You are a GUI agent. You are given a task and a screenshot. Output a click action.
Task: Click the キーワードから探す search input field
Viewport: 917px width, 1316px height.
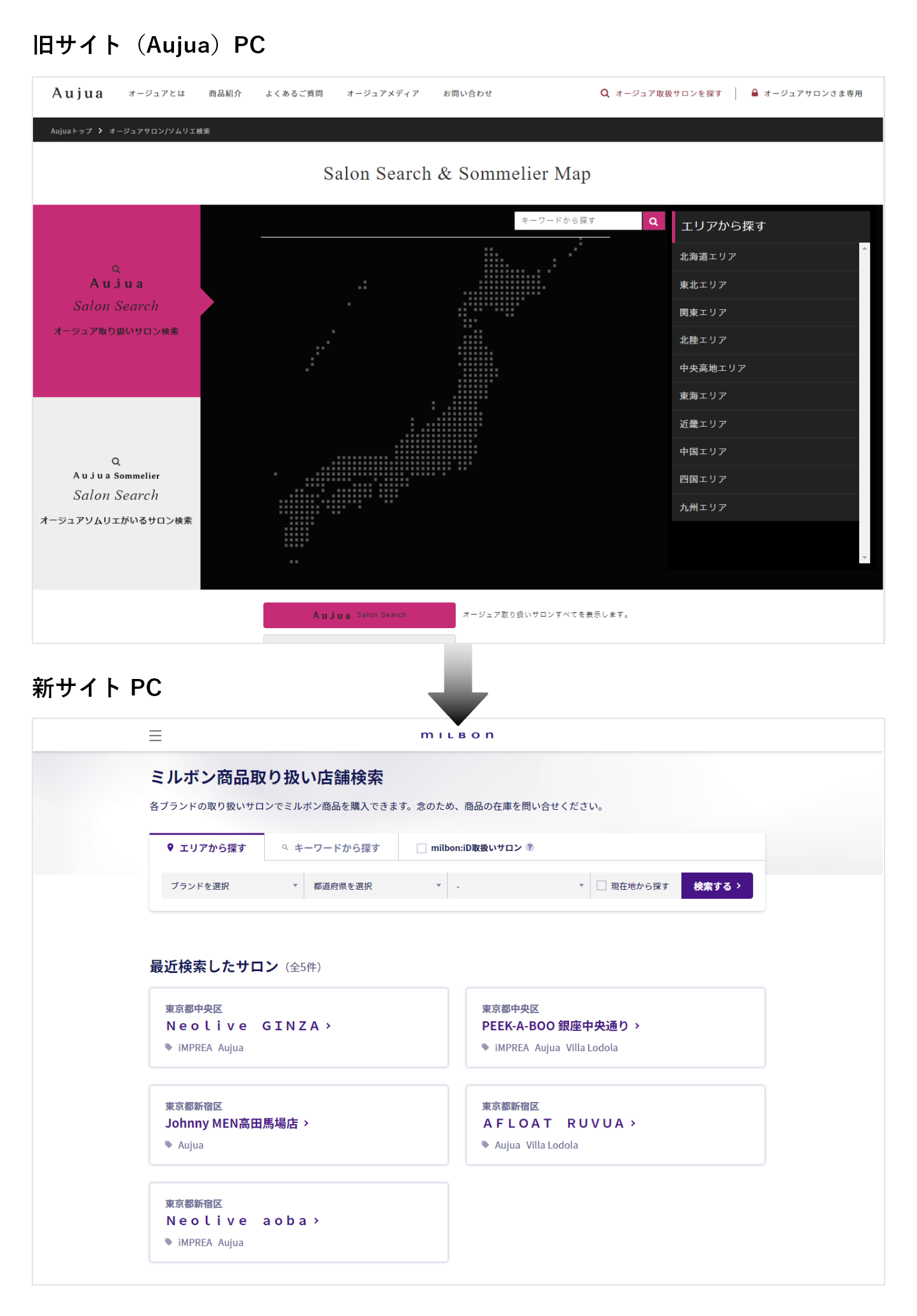click(577, 220)
